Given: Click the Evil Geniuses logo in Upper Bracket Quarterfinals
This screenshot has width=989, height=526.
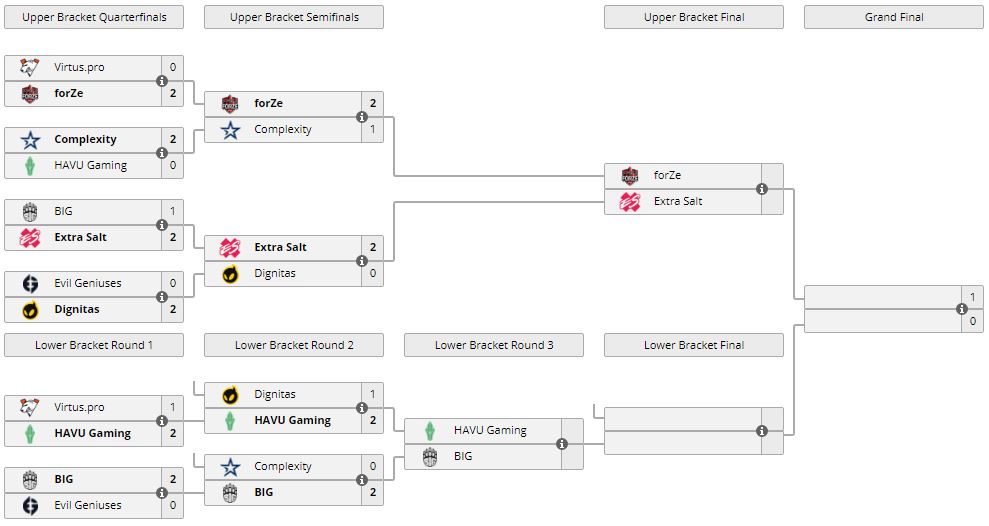Looking at the screenshot, I should click(29, 284).
